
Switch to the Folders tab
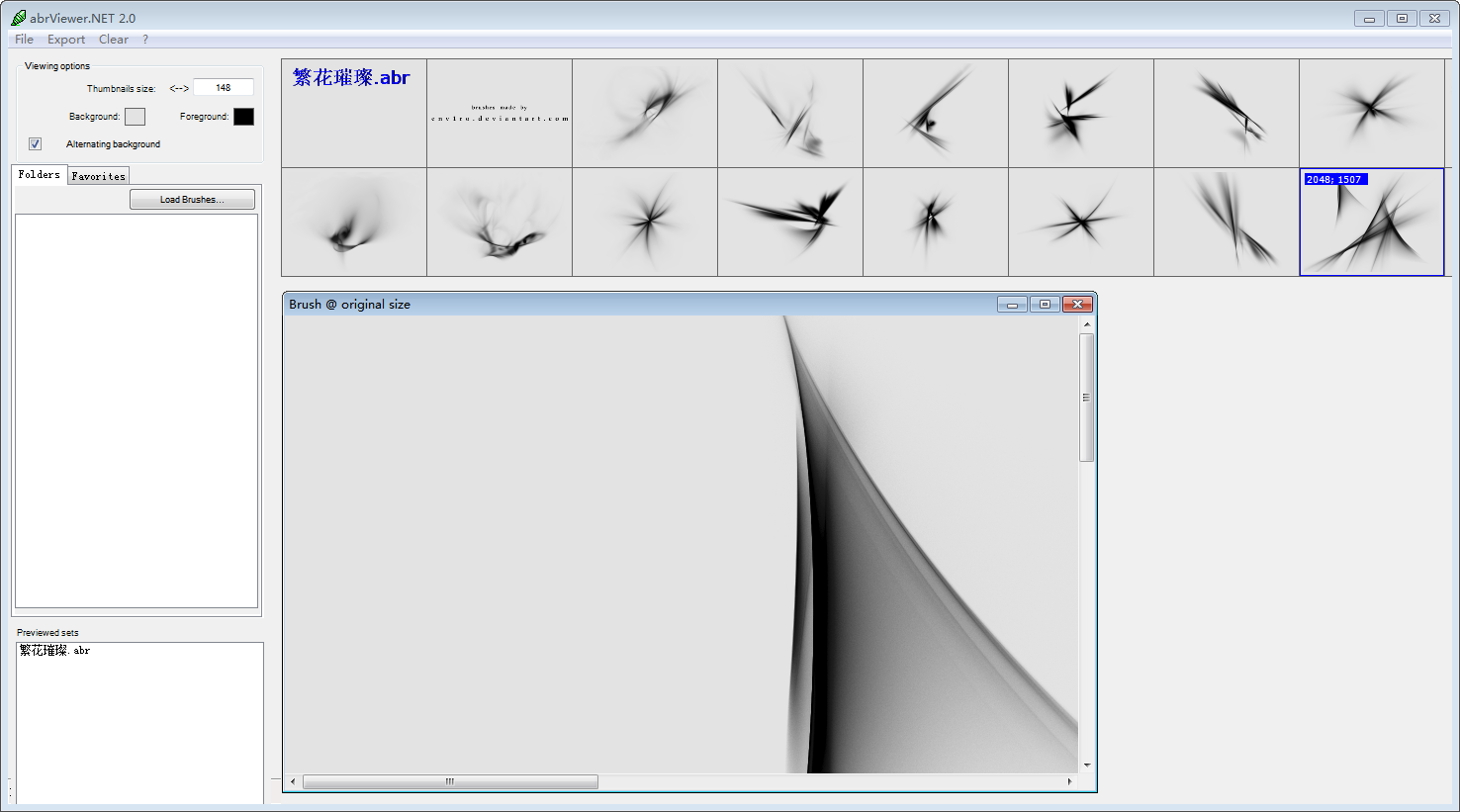pyautogui.click(x=40, y=174)
